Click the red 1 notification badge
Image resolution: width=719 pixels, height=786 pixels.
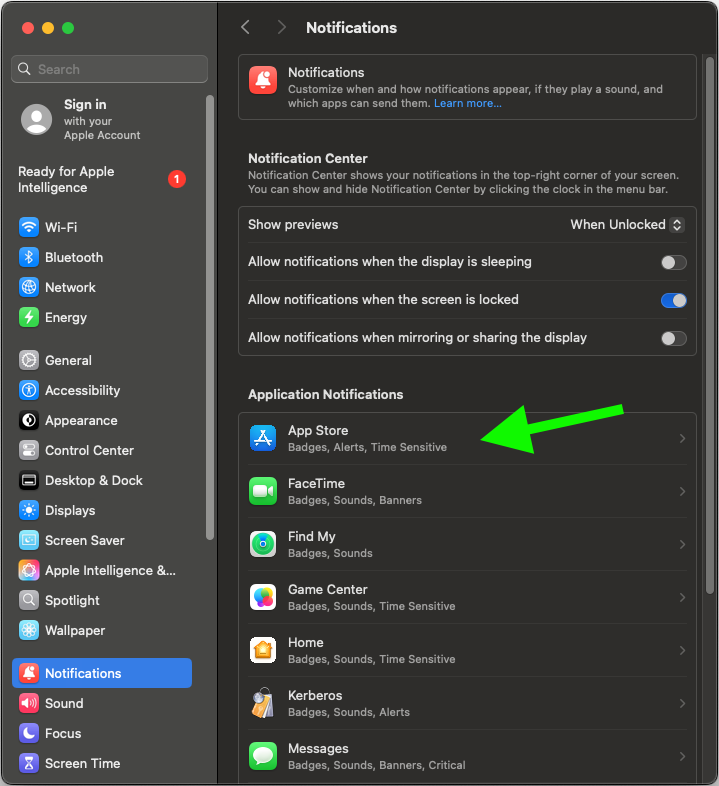pos(176,179)
